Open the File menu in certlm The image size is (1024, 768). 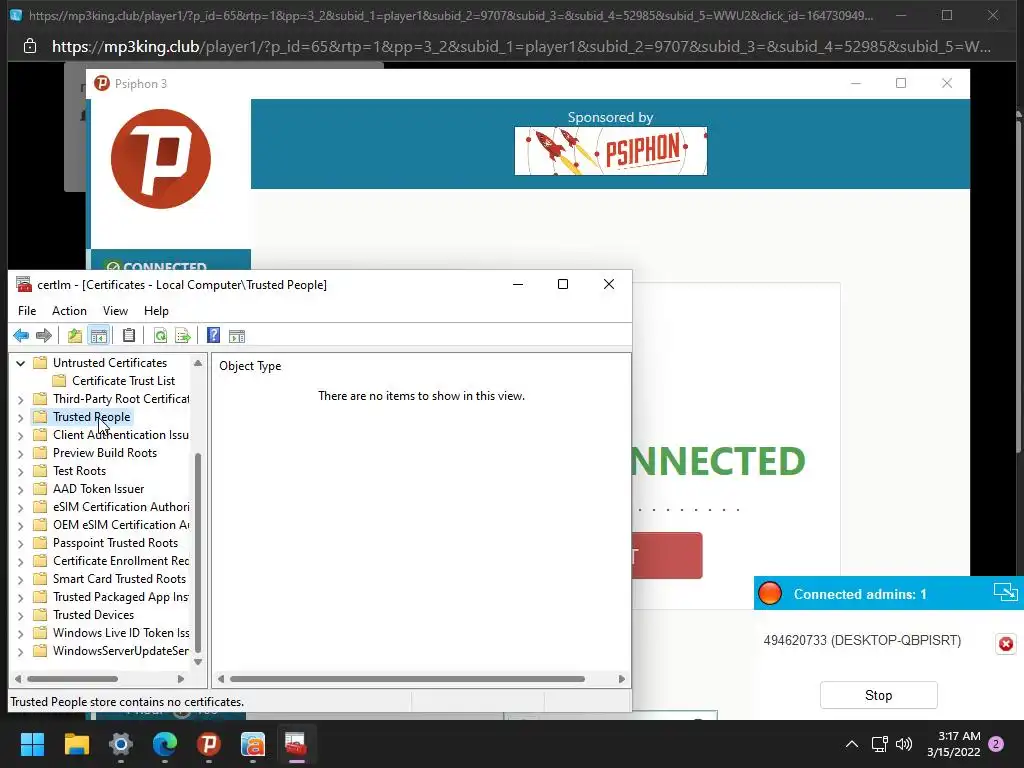(x=27, y=311)
